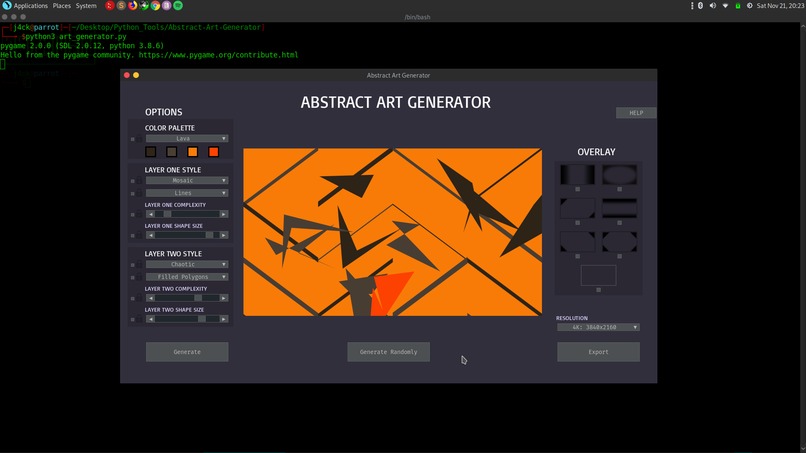Open the volume tray icon

pyautogui.click(x=713, y=6)
